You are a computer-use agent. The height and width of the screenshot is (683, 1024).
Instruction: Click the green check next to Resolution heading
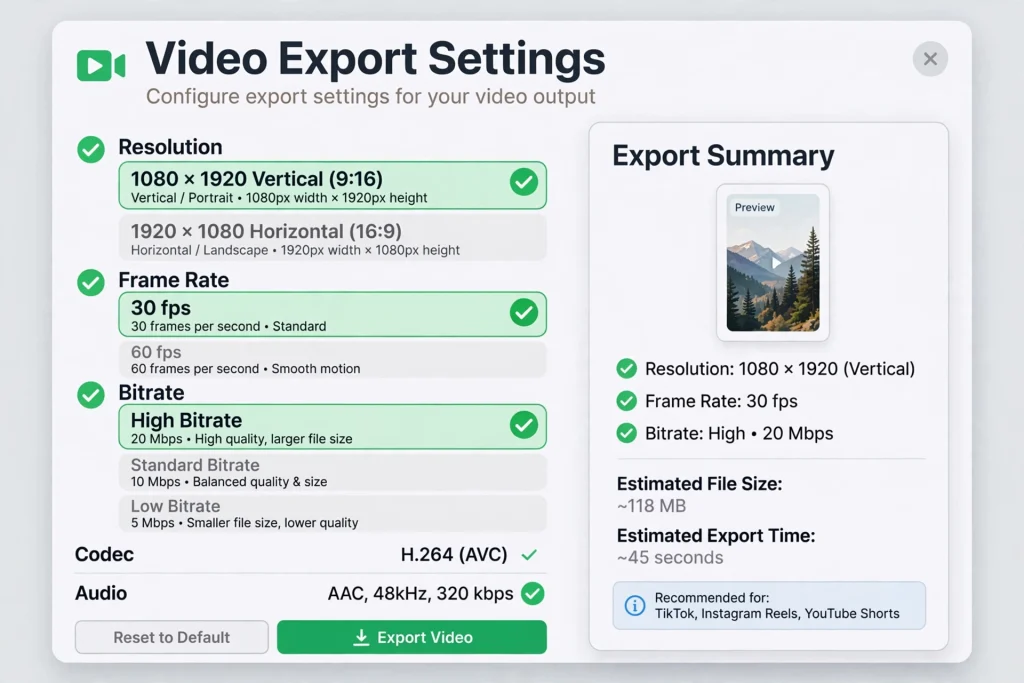tap(91, 150)
